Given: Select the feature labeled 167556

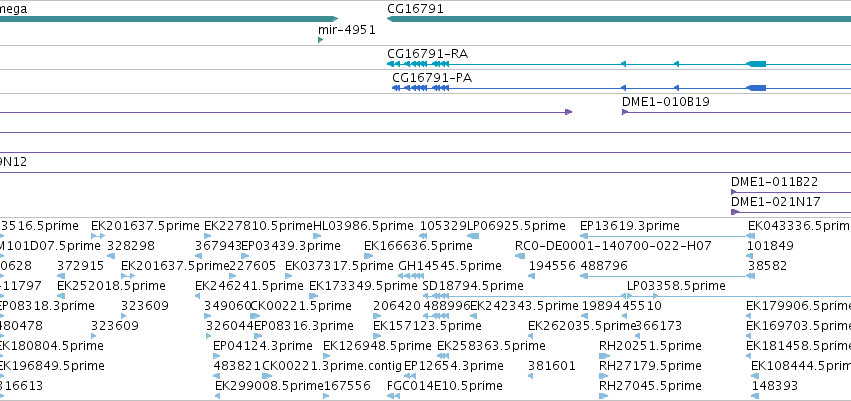Looking at the screenshot, I should click(x=347, y=386).
